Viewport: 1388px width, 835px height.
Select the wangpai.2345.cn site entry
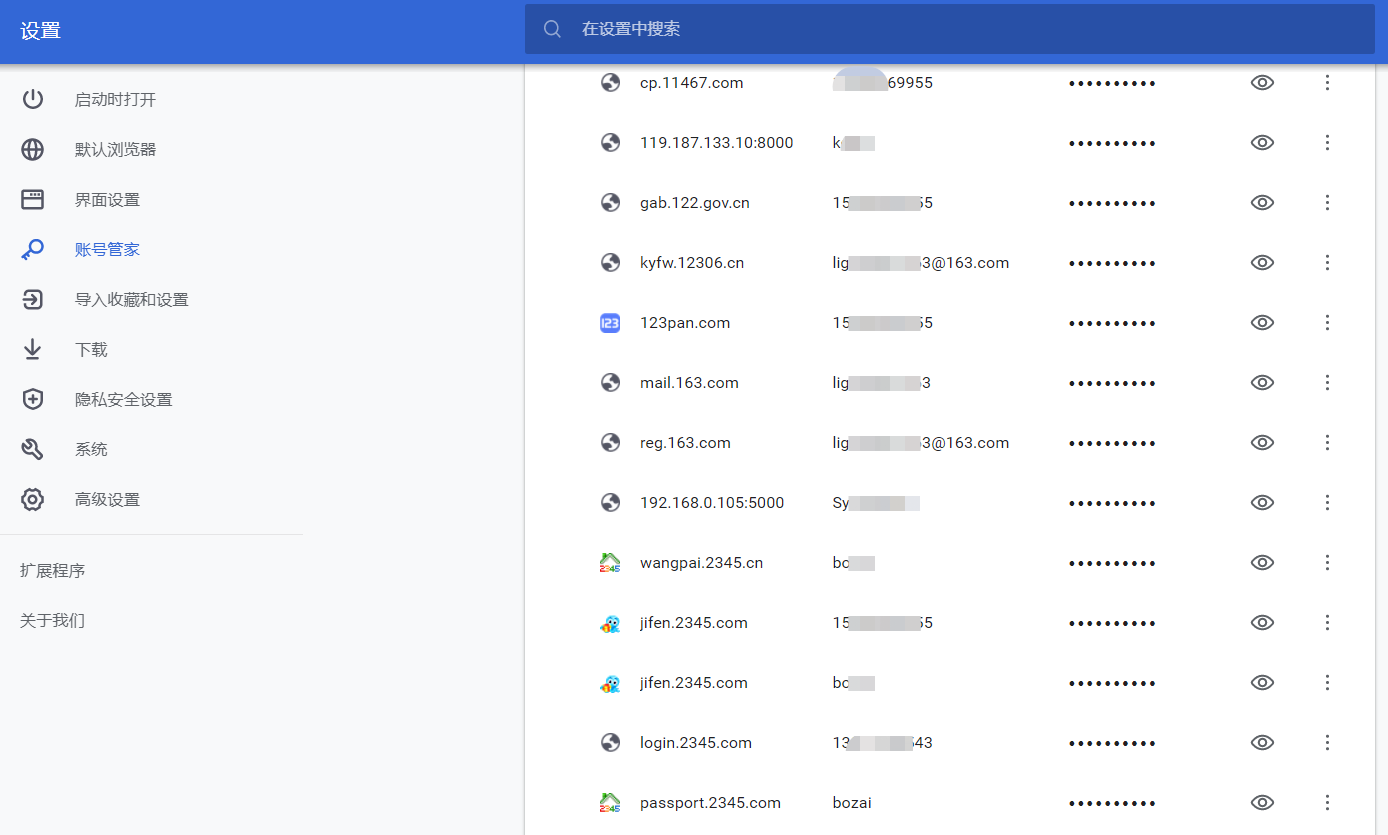701,563
